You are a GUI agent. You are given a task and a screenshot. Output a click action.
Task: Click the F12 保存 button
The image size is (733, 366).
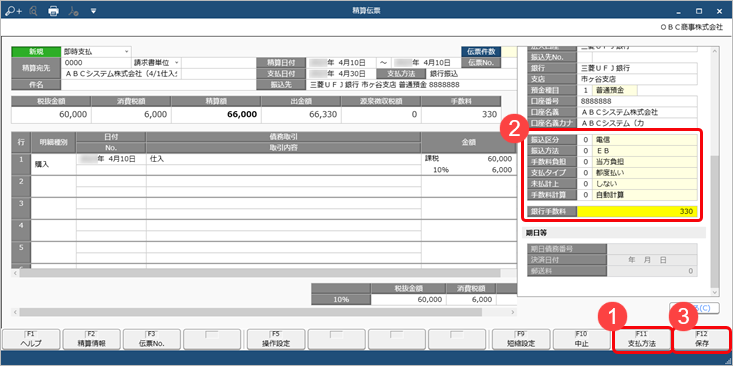(x=702, y=339)
